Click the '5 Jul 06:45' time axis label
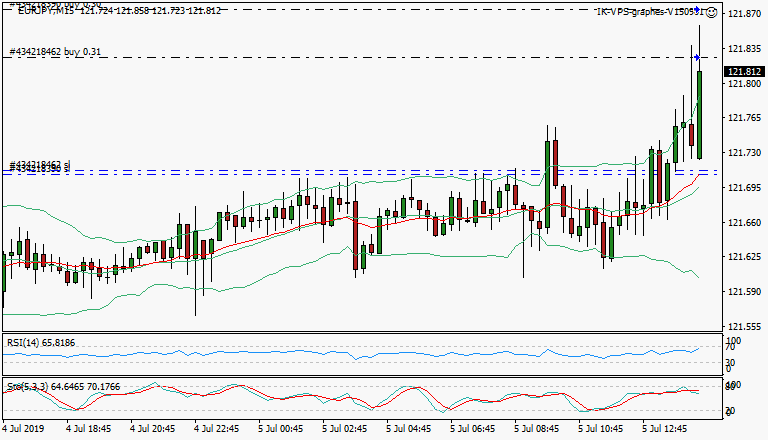 pos(473,429)
